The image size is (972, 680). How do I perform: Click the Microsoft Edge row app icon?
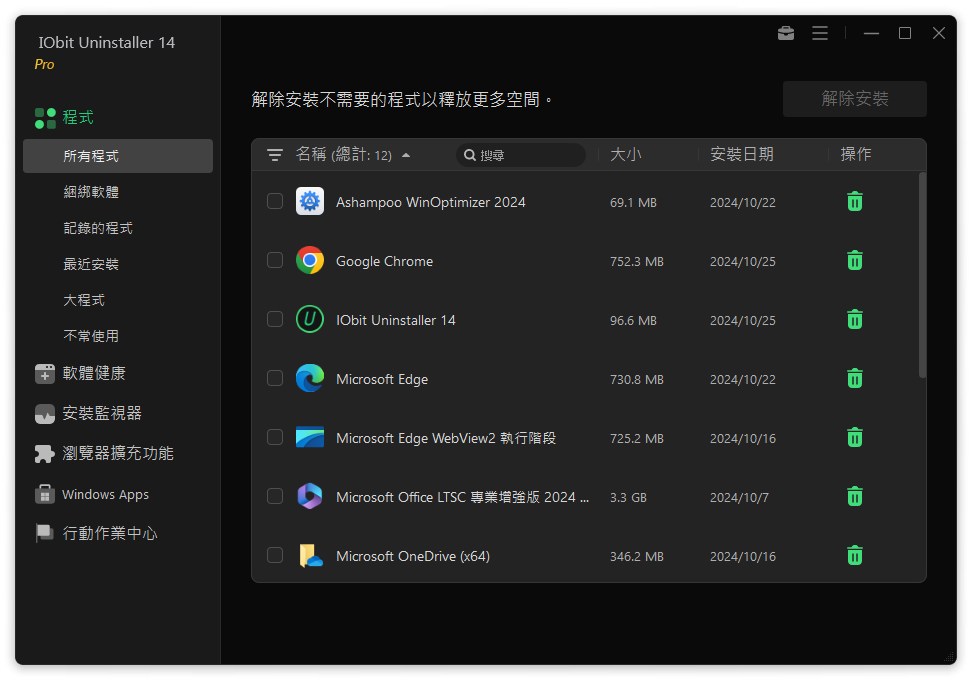pyautogui.click(x=309, y=378)
